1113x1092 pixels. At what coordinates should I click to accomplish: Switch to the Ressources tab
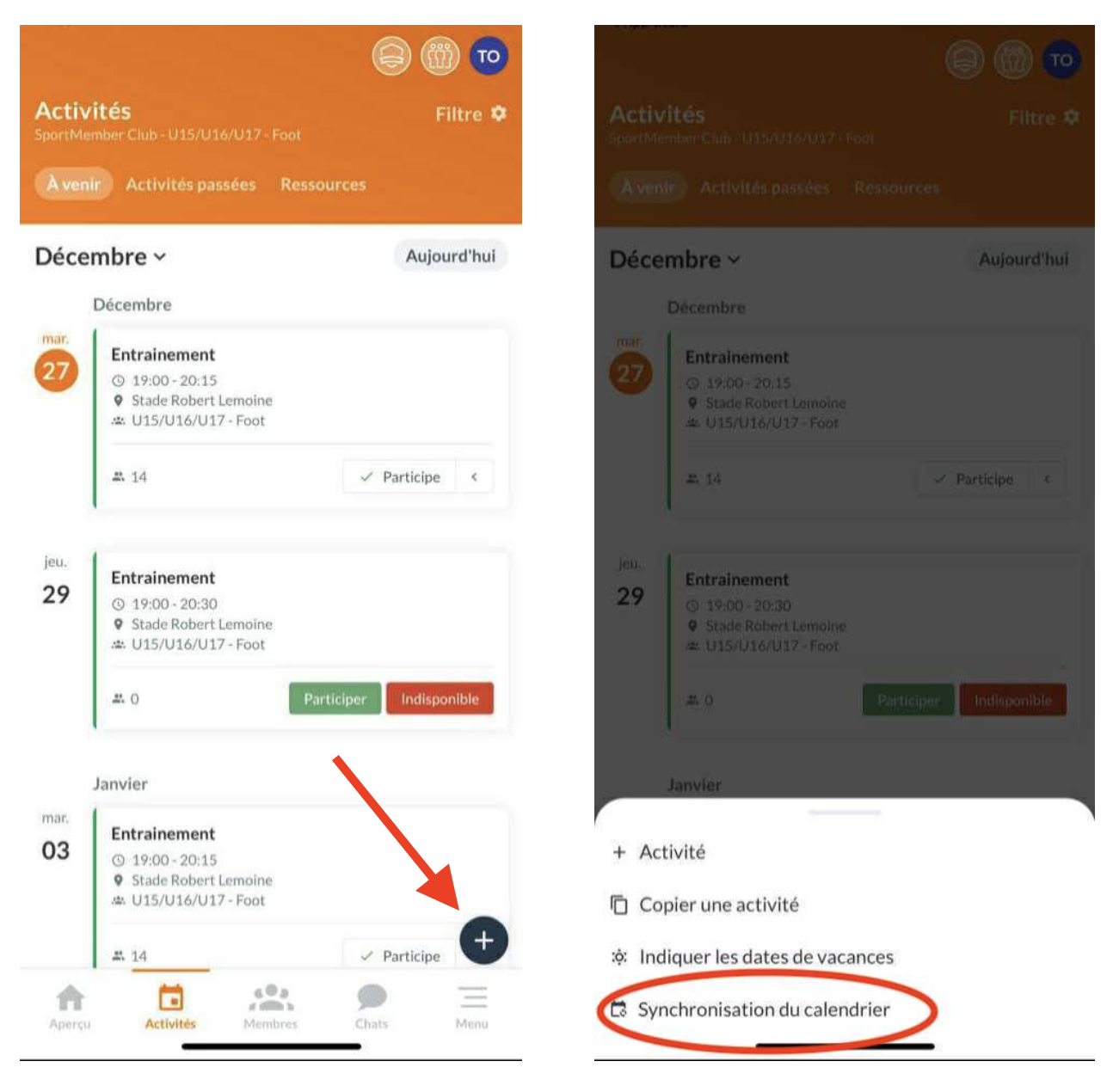pyautogui.click(x=323, y=185)
